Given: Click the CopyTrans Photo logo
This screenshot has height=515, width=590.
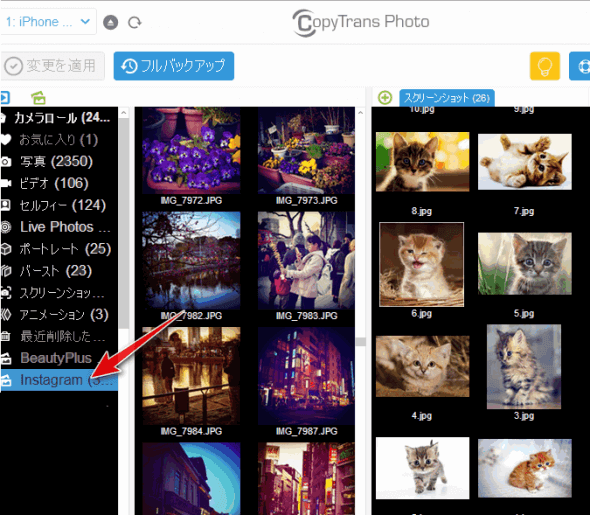Looking at the screenshot, I should 361,23.
